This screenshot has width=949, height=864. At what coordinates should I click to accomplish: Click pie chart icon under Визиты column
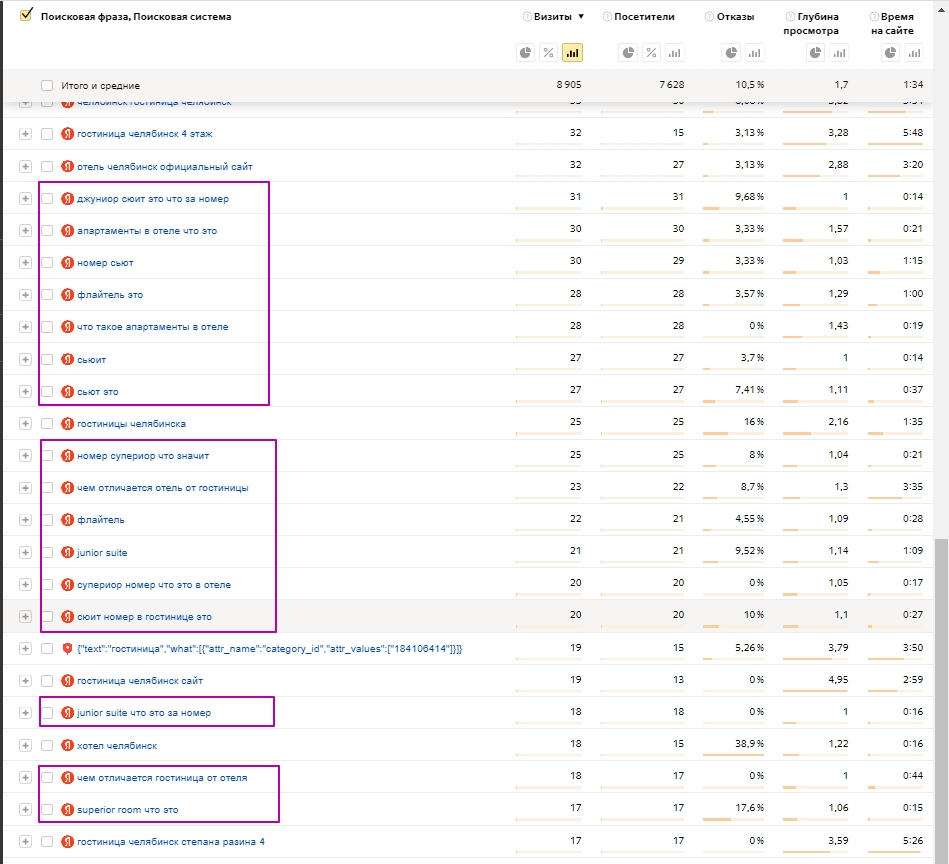pyautogui.click(x=525, y=53)
